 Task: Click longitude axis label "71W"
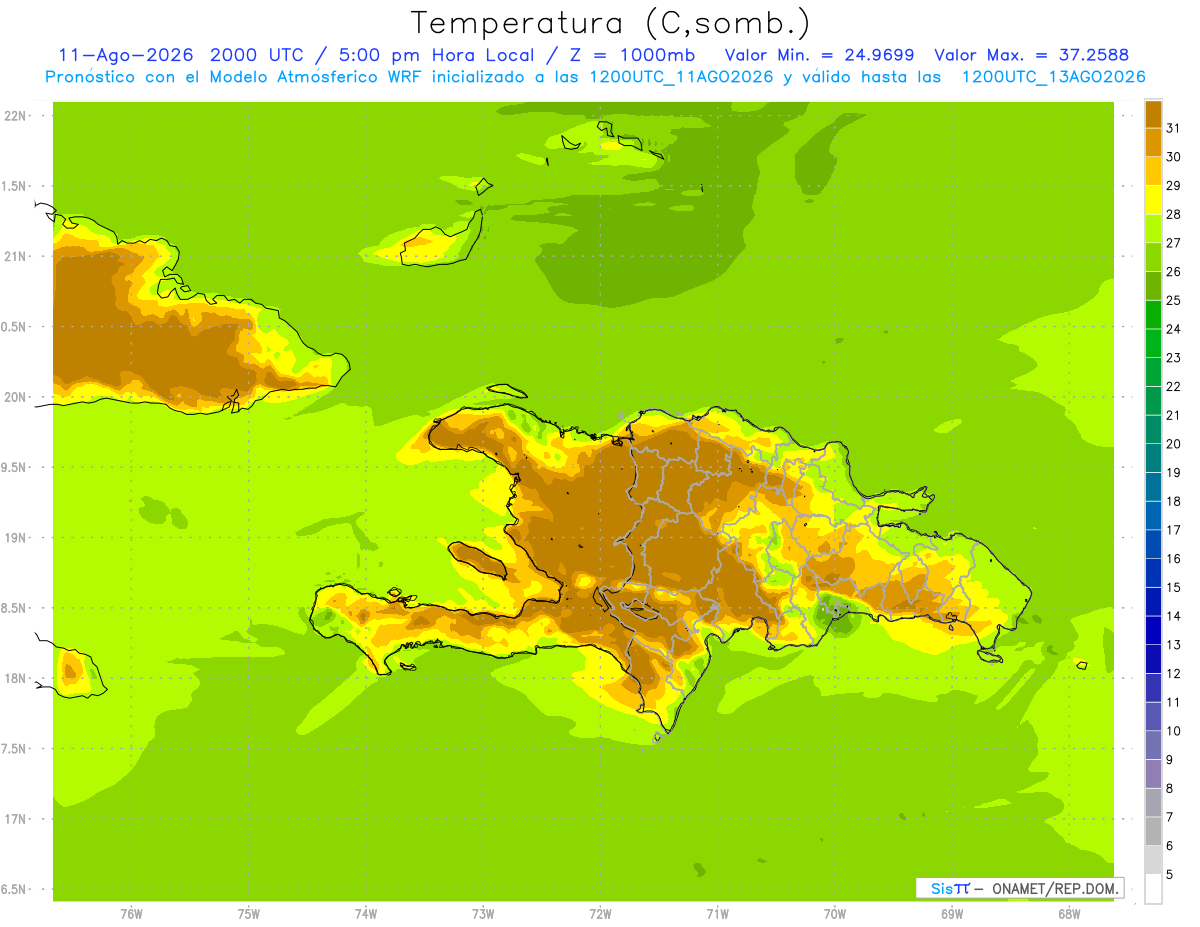pyautogui.click(x=717, y=914)
